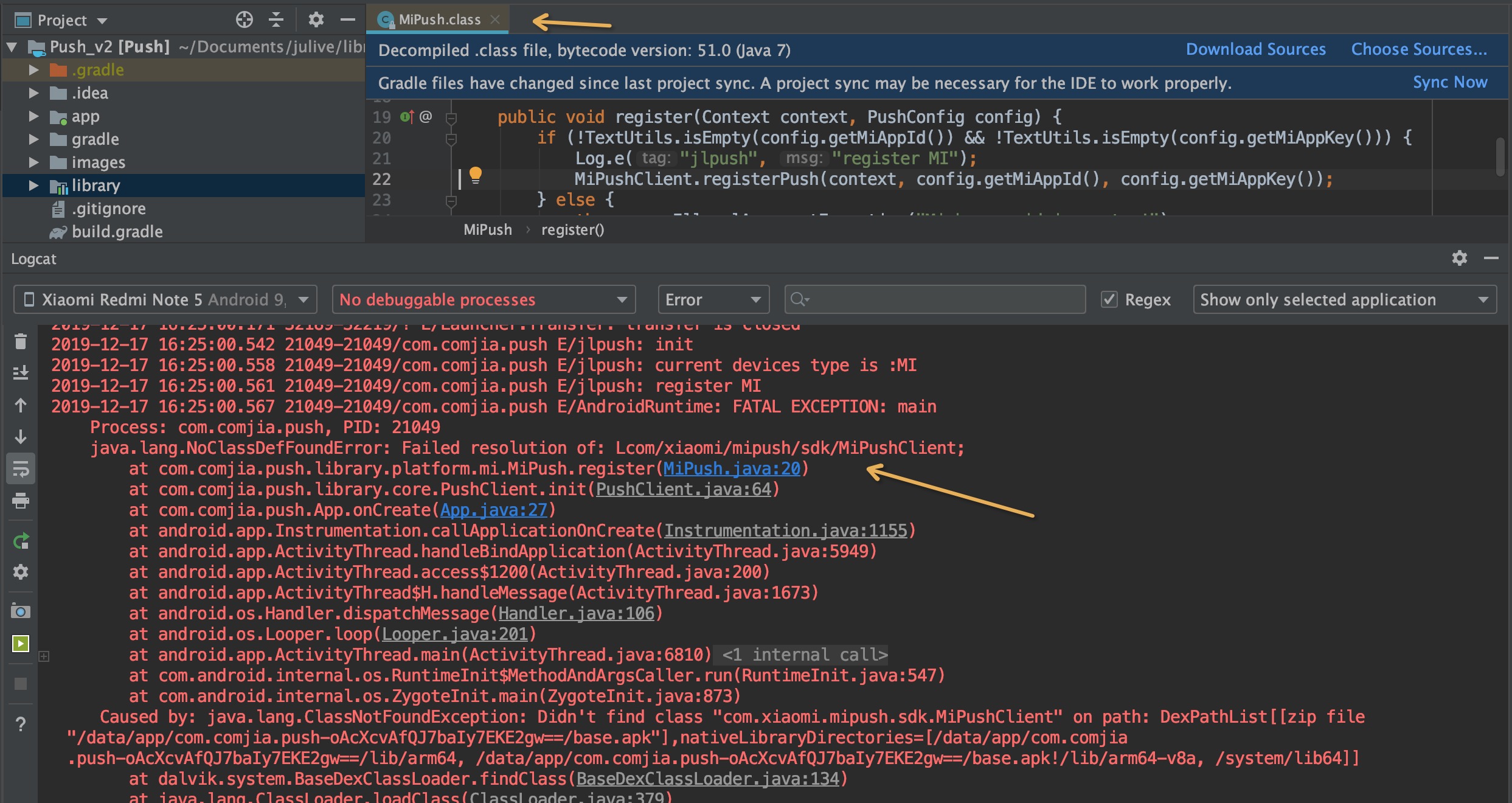
Task: Toggle the Regex checkbox
Action: pyautogui.click(x=1109, y=299)
